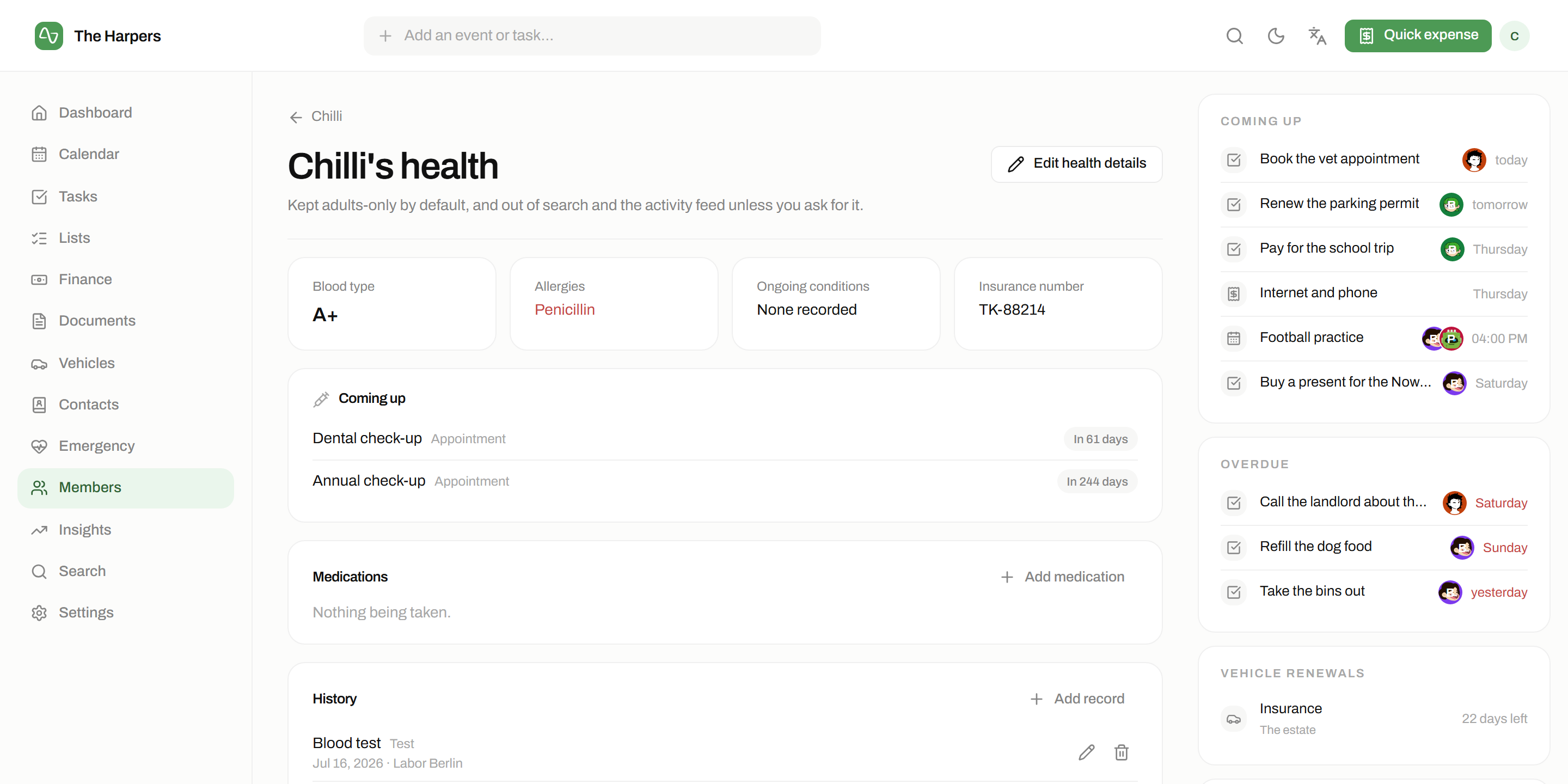
Task: Open the Dental check-up appointment row
Action: tap(725, 439)
